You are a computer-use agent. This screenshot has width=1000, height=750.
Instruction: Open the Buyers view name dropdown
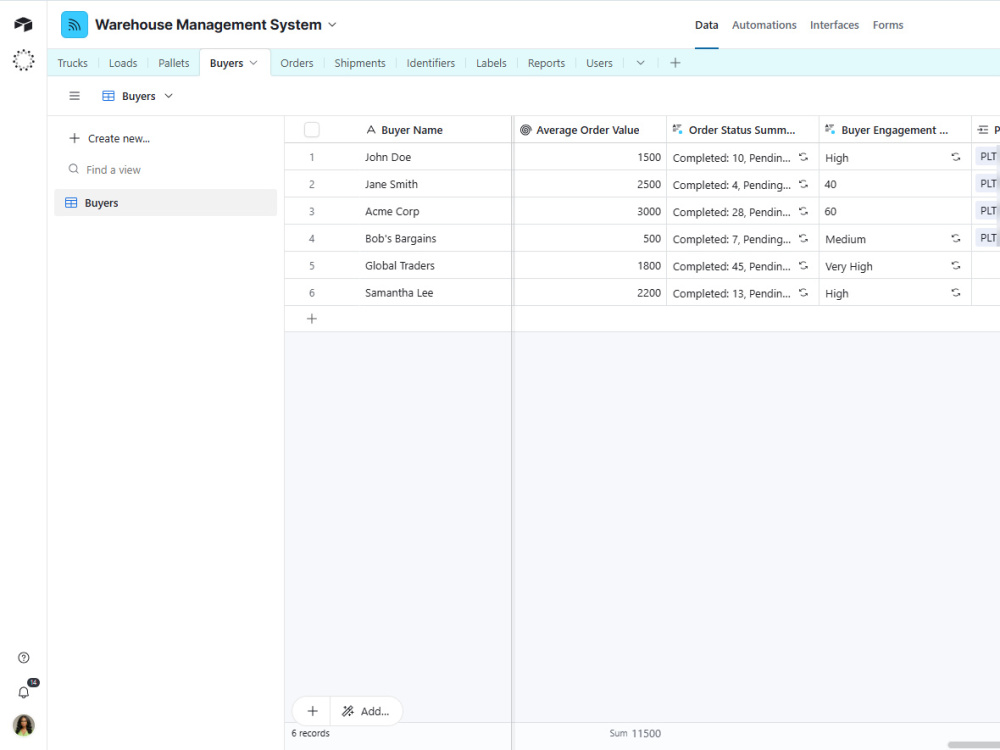coord(168,96)
